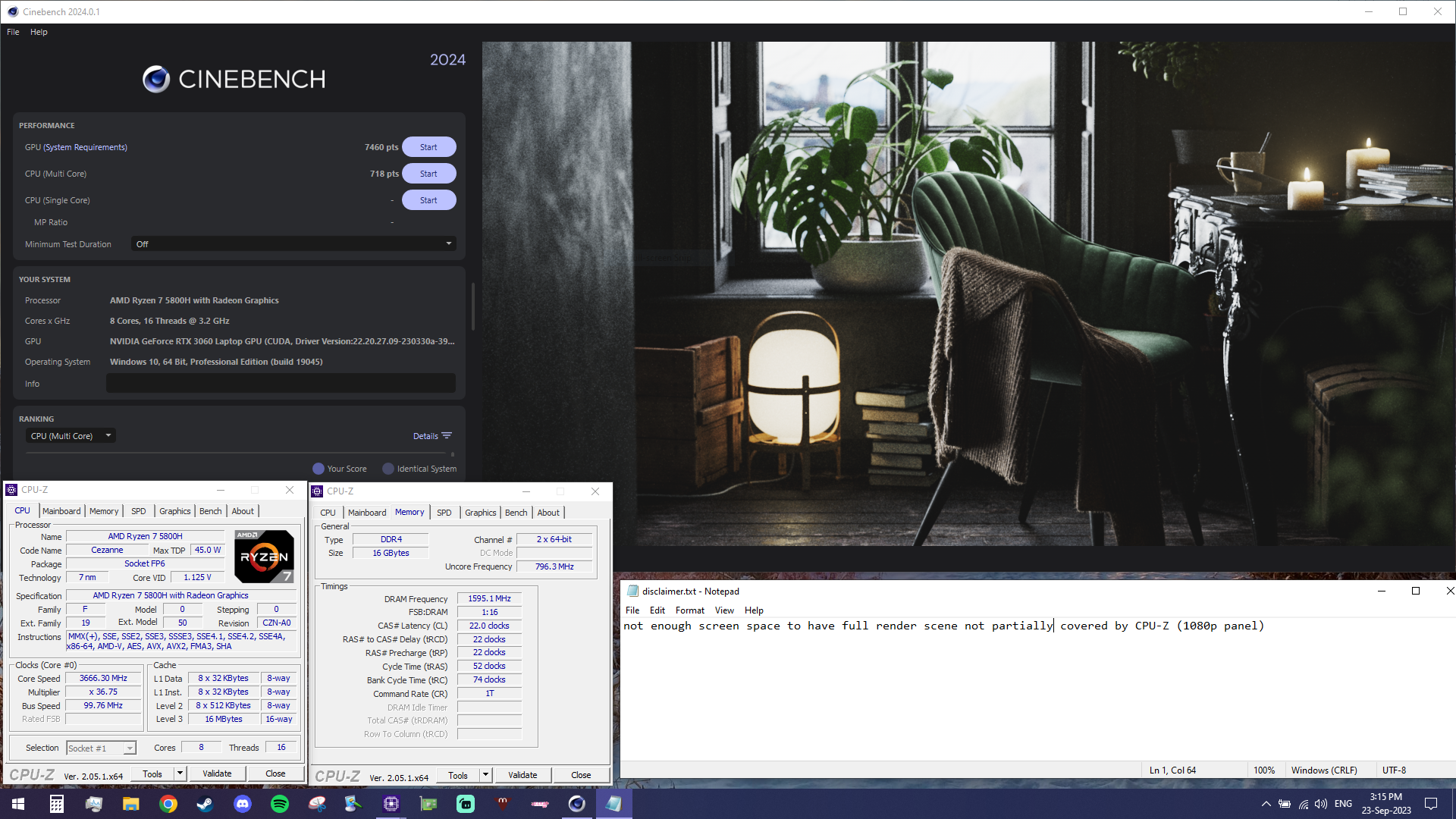
Task: Open Steam from taskbar
Action: pos(205,804)
